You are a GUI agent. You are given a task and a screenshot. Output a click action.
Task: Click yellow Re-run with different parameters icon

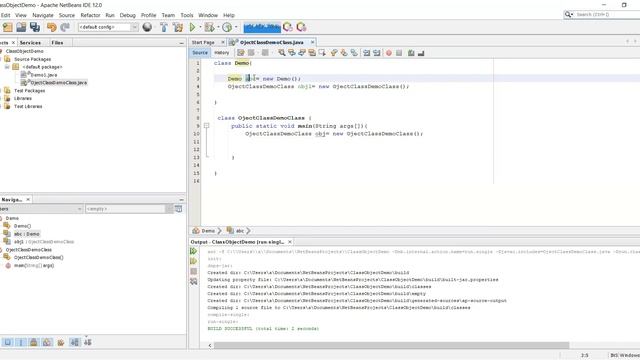click(x=193, y=261)
